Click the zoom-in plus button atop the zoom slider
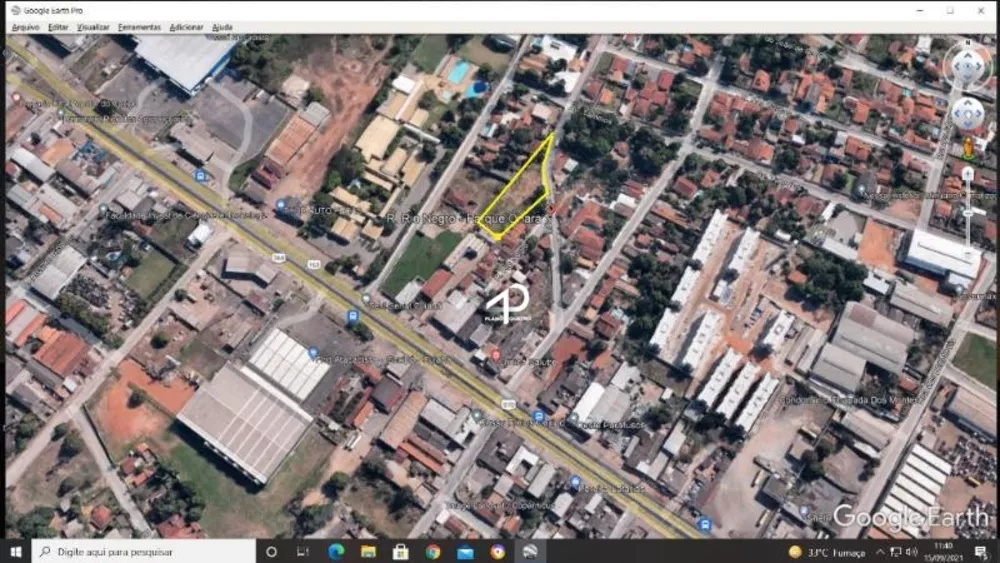The height and width of the screenshot is (563, 1000). click(x=968, y=173)
